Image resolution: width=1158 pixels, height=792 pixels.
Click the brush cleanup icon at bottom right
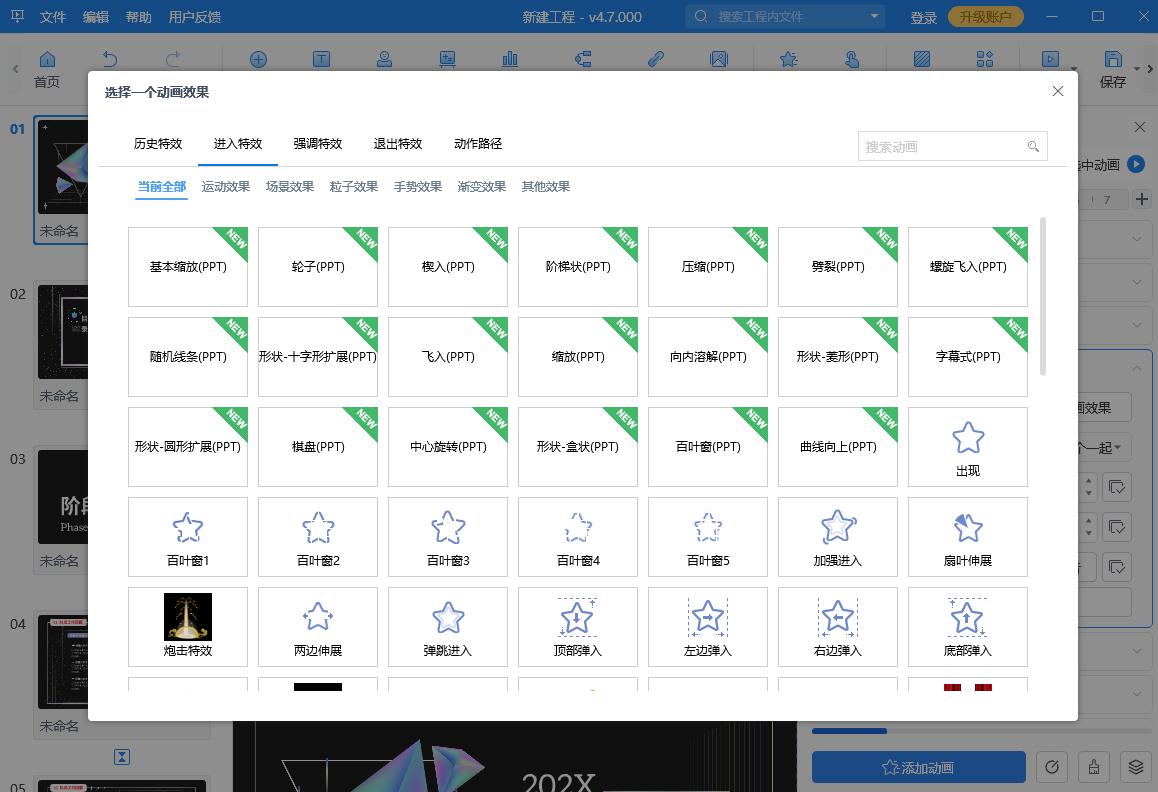point(1094,766)
